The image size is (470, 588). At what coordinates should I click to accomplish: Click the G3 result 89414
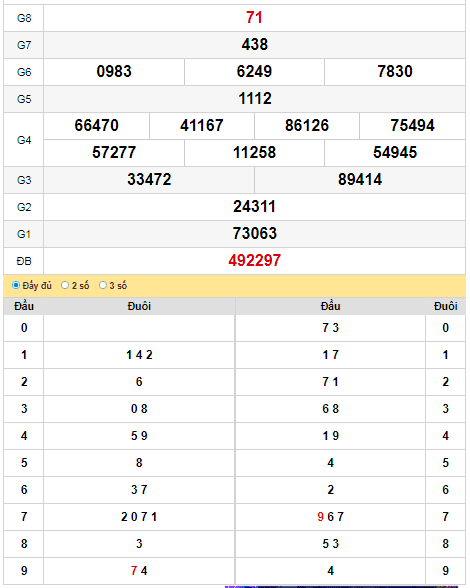click(x=360, y=180)
